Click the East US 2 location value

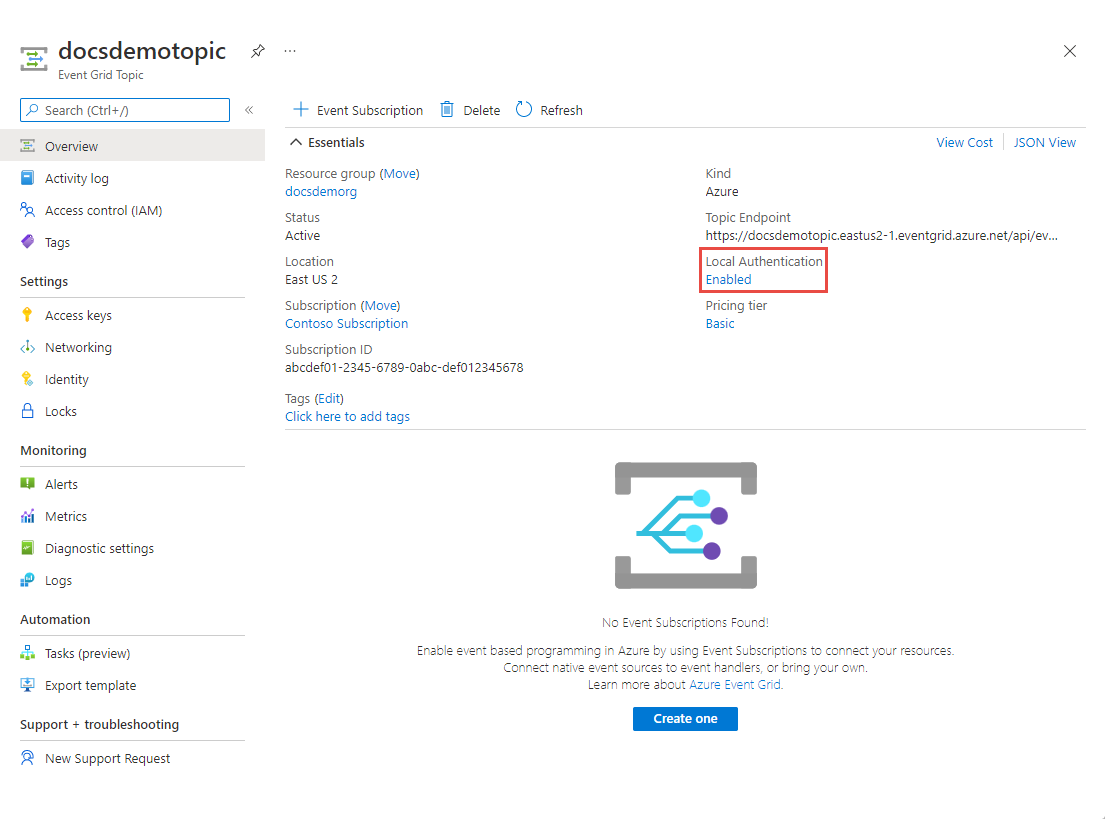pos(311,280)
